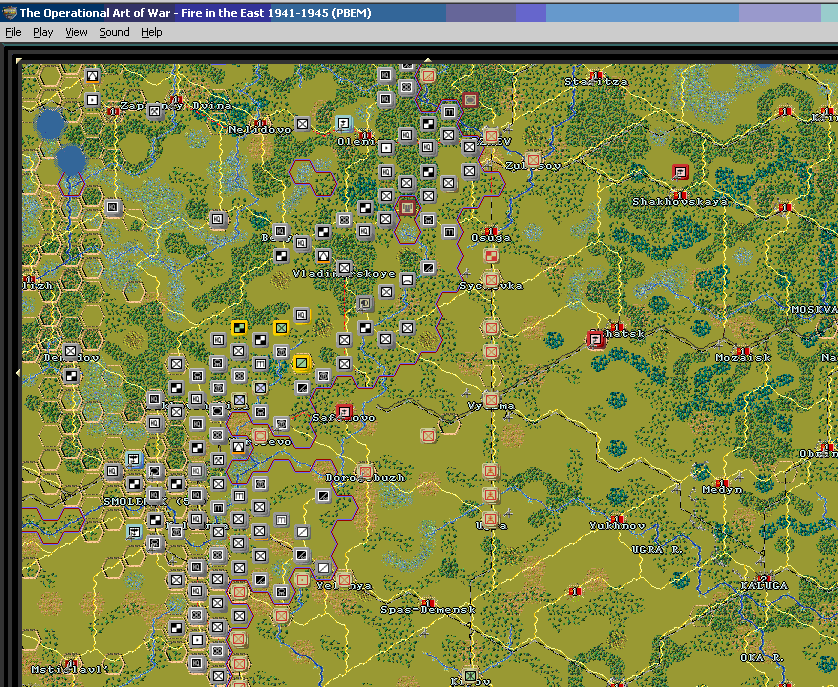Select the pink unit at Vyazma
The width and height of the screenshot is (839, 687).
(x=491, y=399)
